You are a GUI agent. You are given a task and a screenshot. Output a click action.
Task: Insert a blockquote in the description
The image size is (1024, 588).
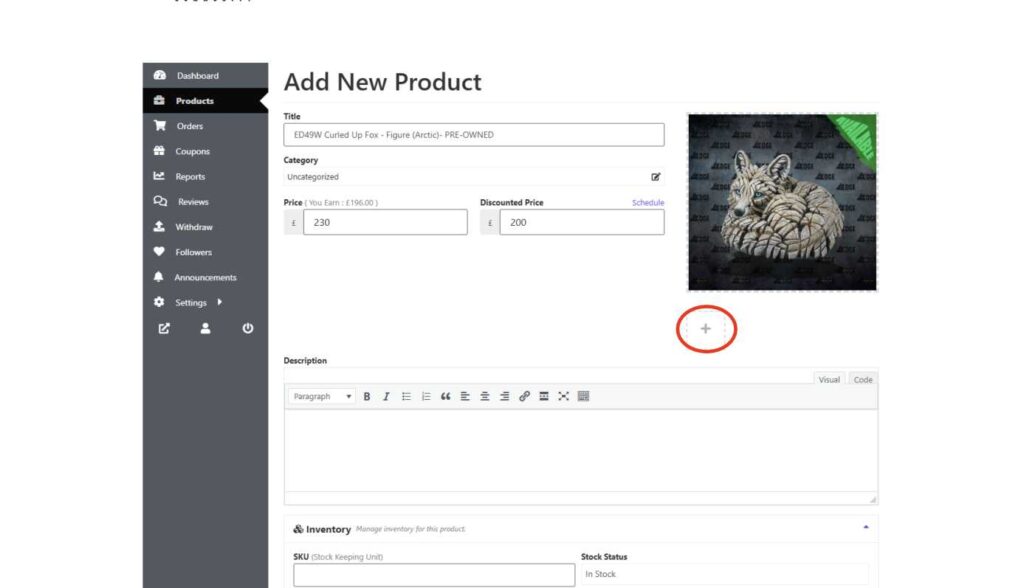tap(445, 397)
